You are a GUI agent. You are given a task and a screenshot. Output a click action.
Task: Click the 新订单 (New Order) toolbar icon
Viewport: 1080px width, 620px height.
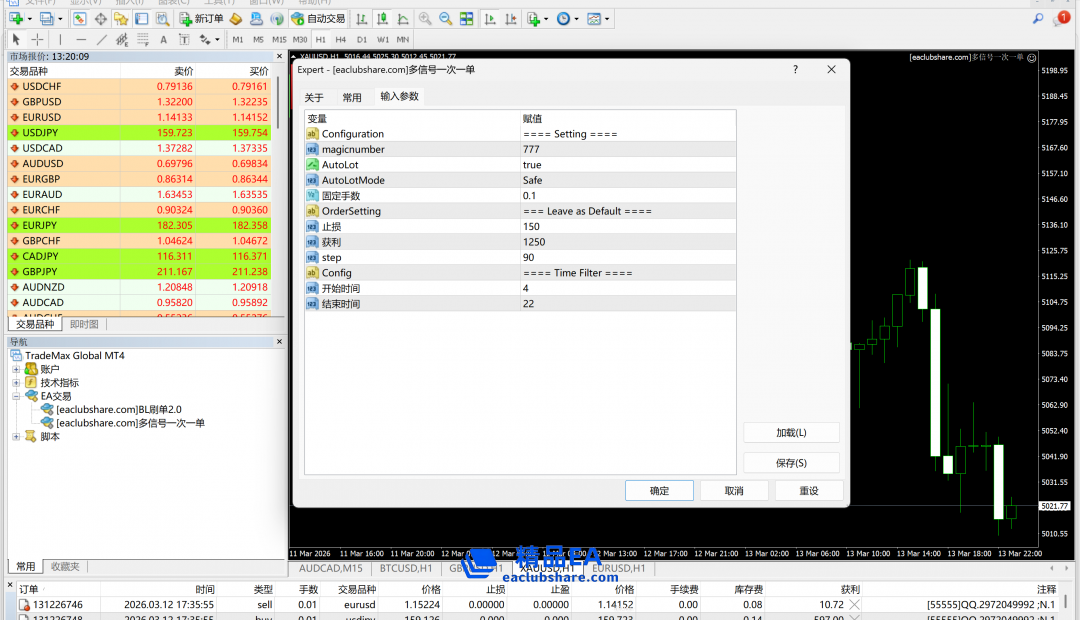[202, 19]
